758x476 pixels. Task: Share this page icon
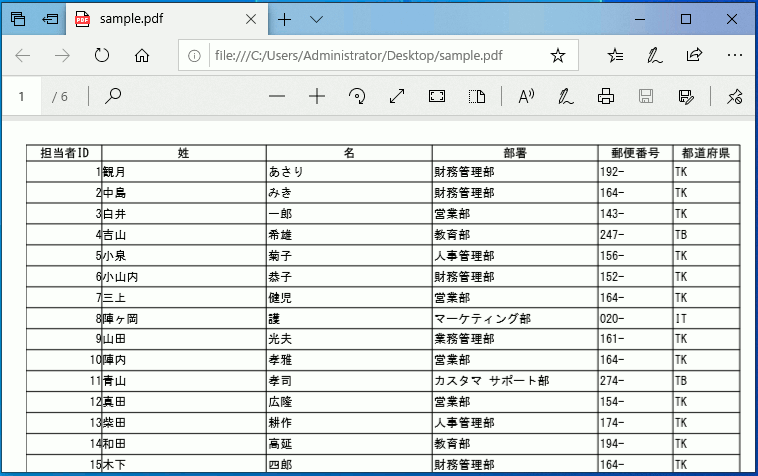click(x=694, y=55)
